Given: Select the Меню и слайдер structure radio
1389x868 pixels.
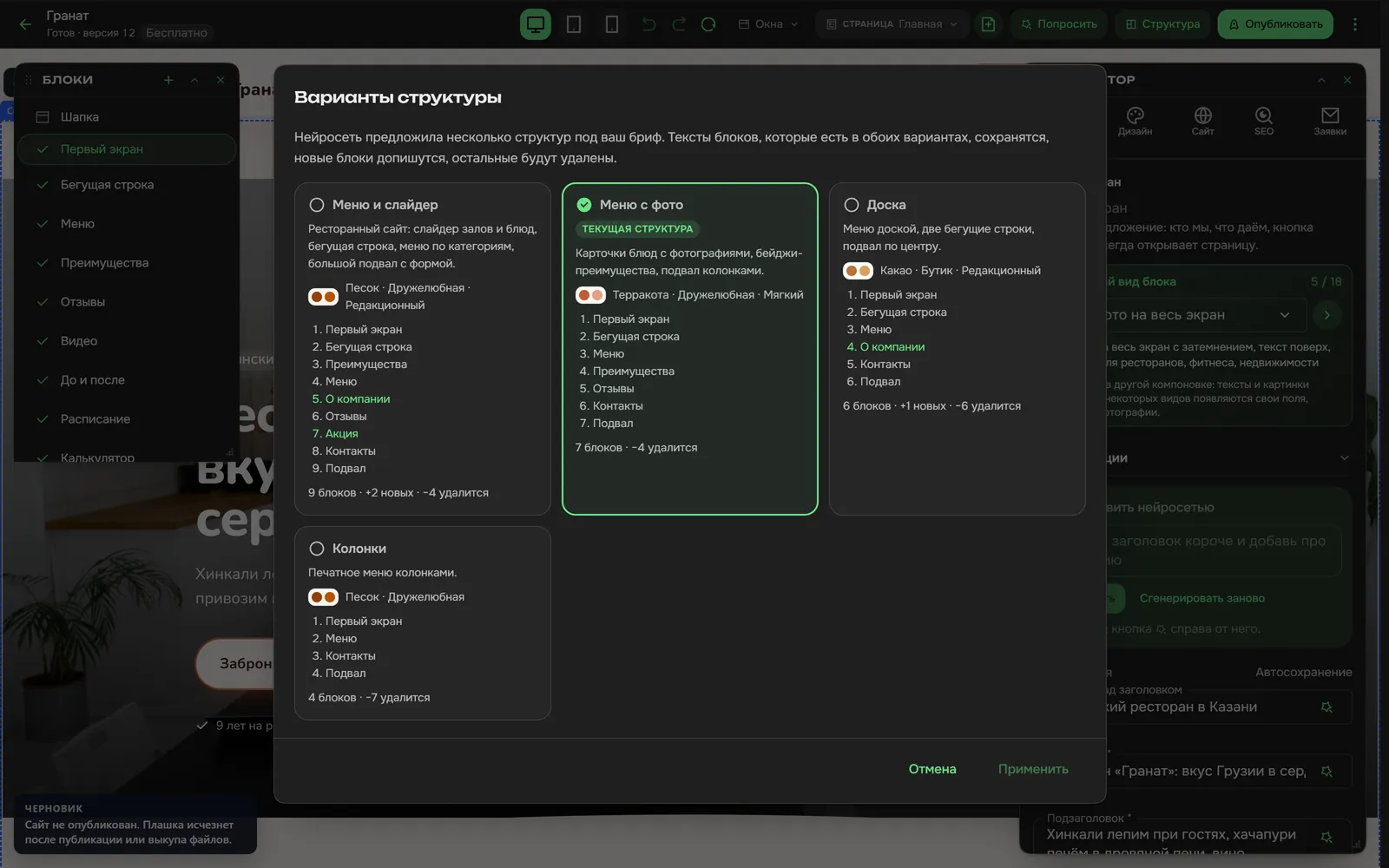Looking at the screenshot, I should [317, 205].
